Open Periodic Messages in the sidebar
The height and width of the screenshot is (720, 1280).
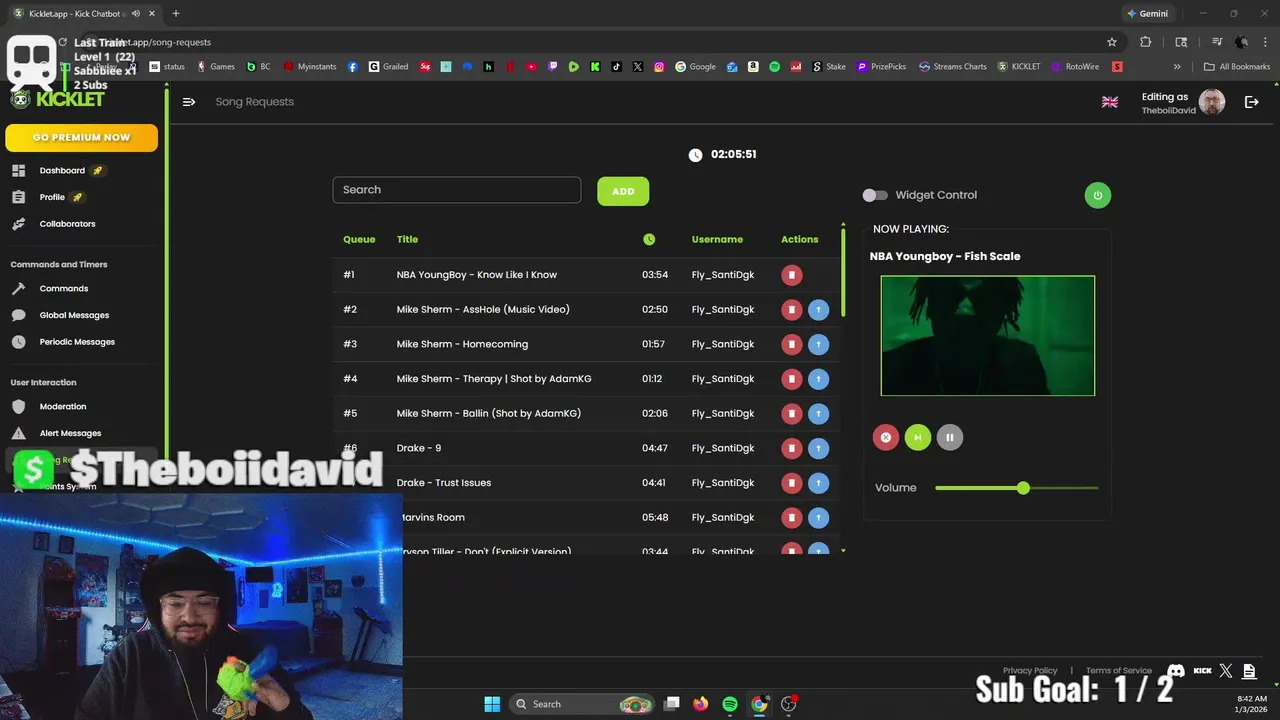point(76,342)
